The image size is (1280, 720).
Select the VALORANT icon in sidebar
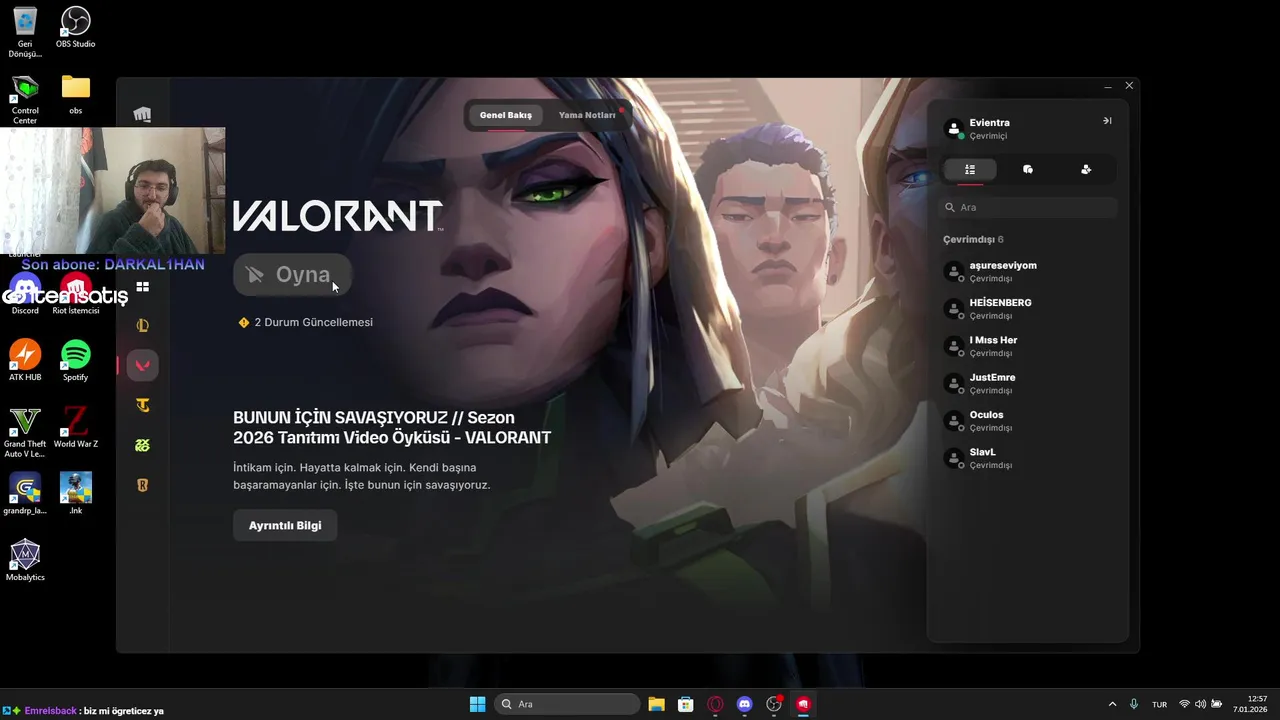tap(143, 365)
